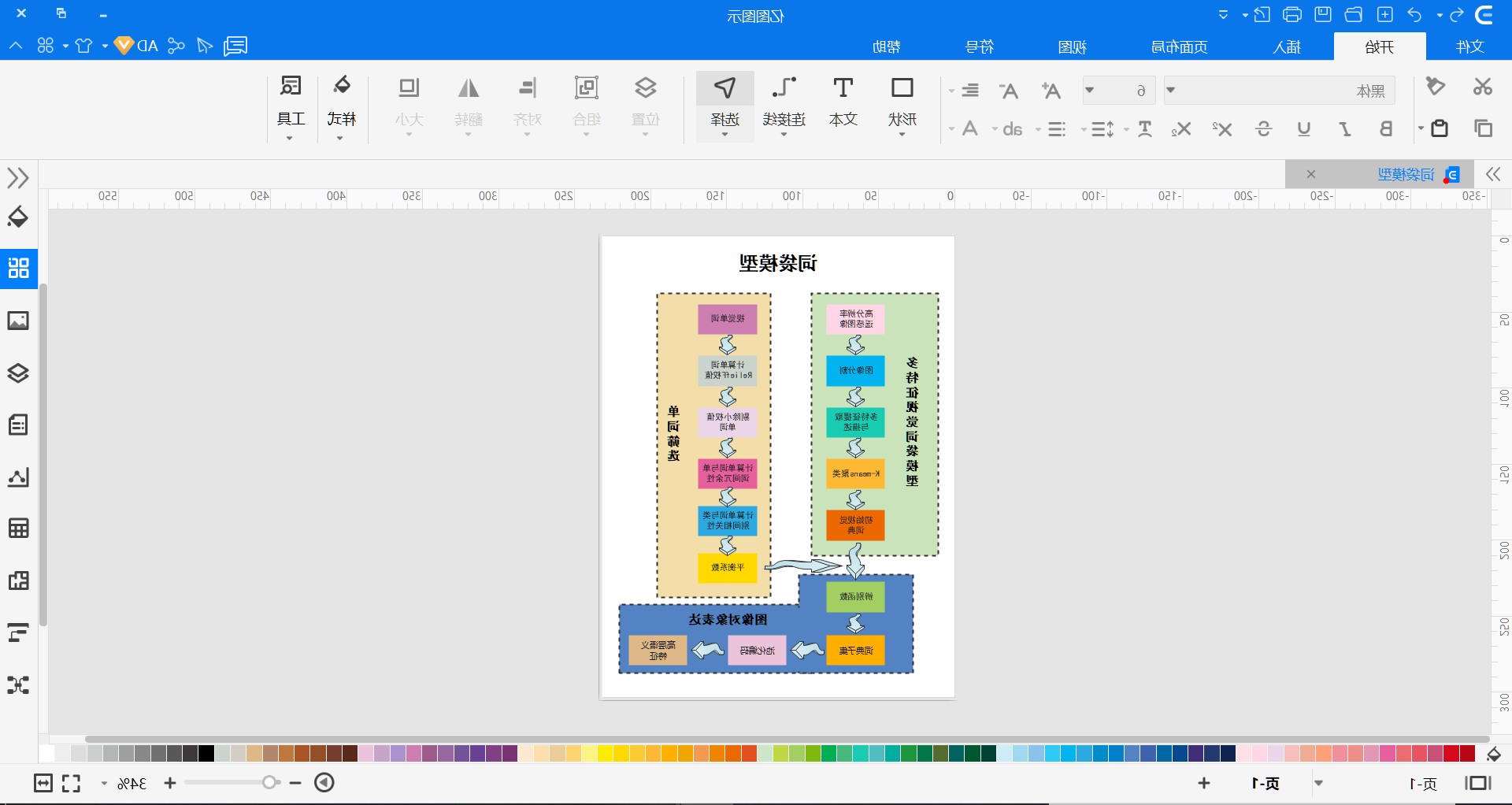The image size is (1512, 805).
Task: Click the Decrease Font Size icon
Action: pos(1010,91)
